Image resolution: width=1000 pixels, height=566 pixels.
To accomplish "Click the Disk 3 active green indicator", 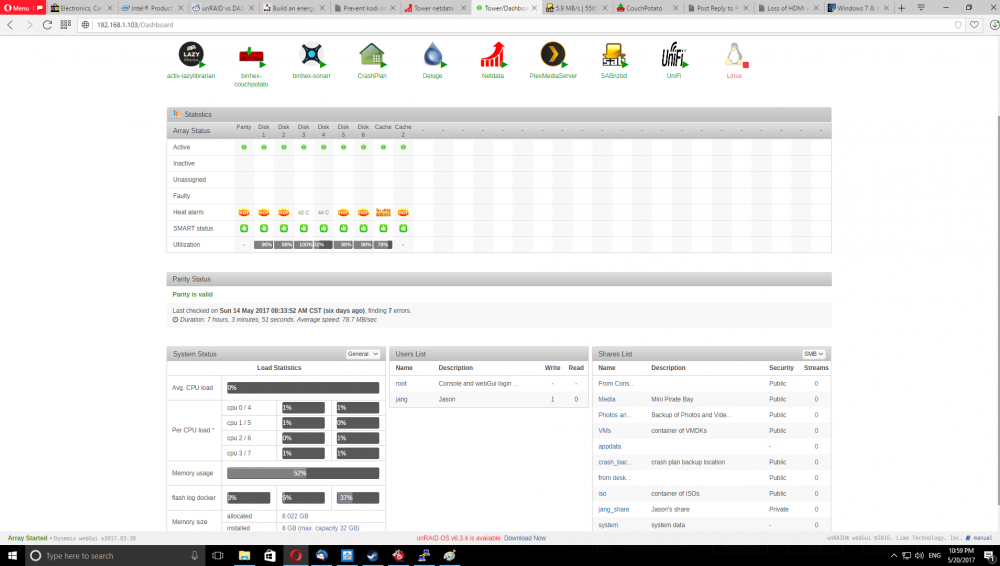I will click(x=304, y=147).
